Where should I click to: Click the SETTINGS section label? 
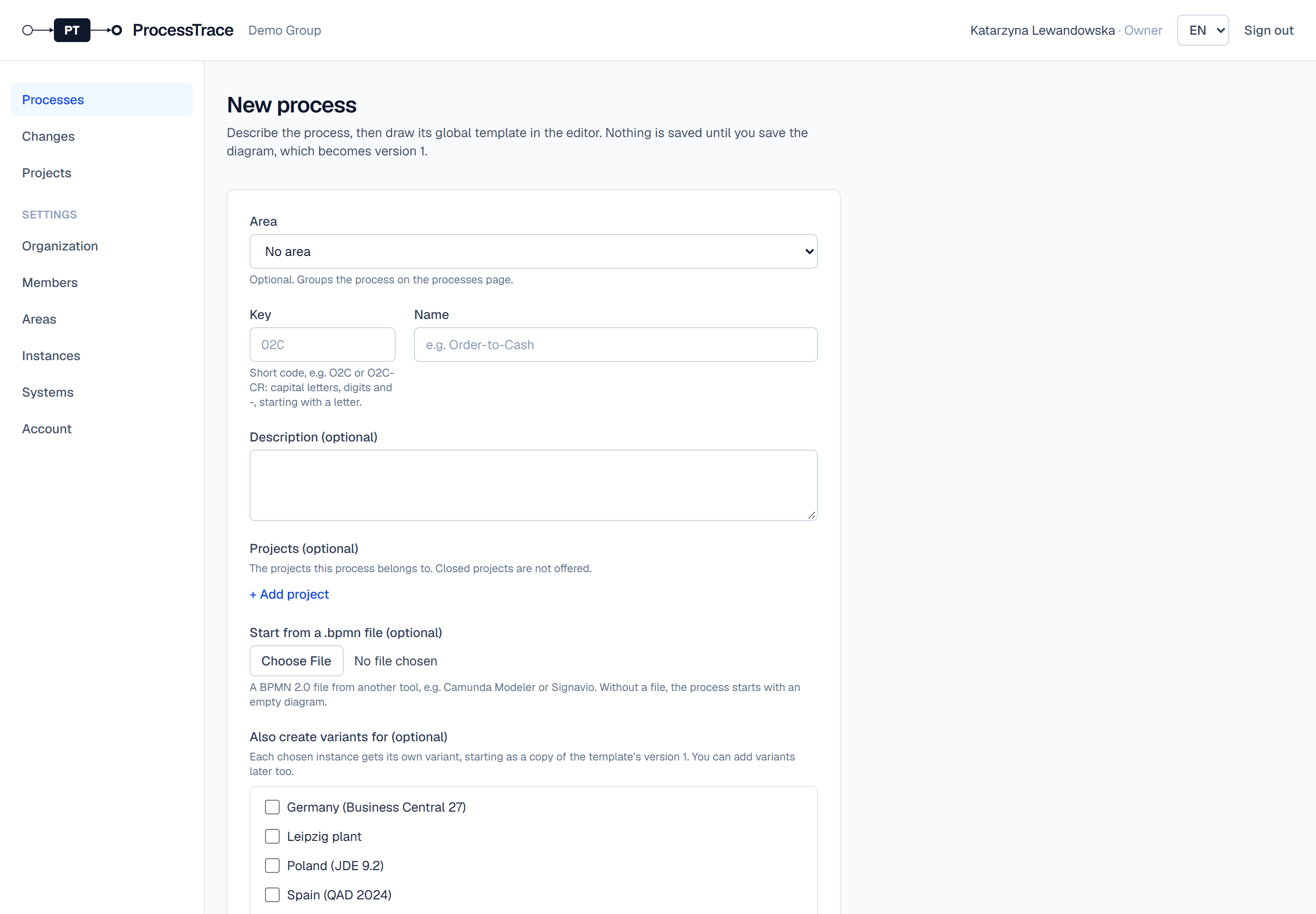pos(49,215)
